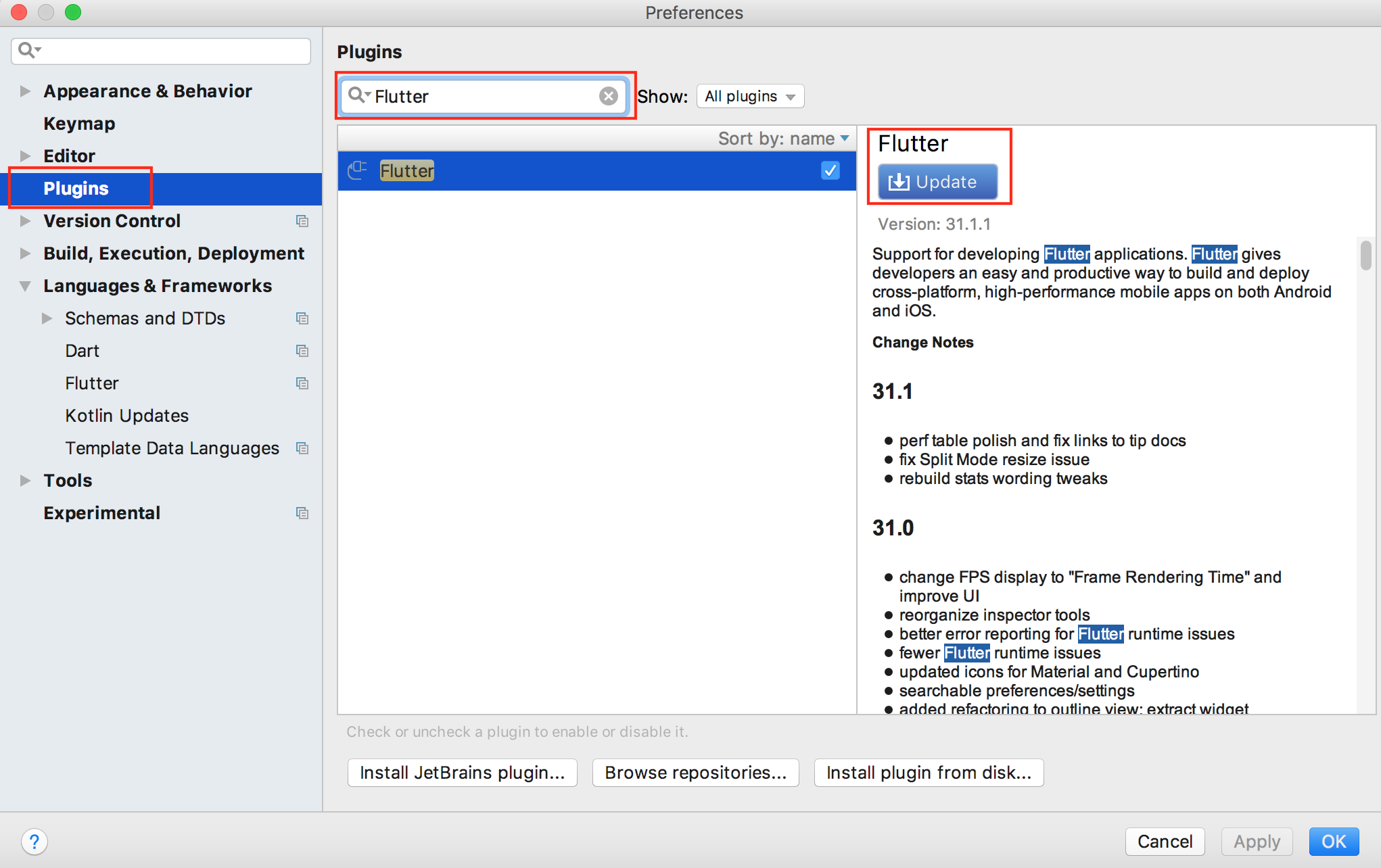Image resolution: width=1381 pixels, height=868 pixels.
Task: Expand the Schemas and DTDs node
Action: click(47, 318)
